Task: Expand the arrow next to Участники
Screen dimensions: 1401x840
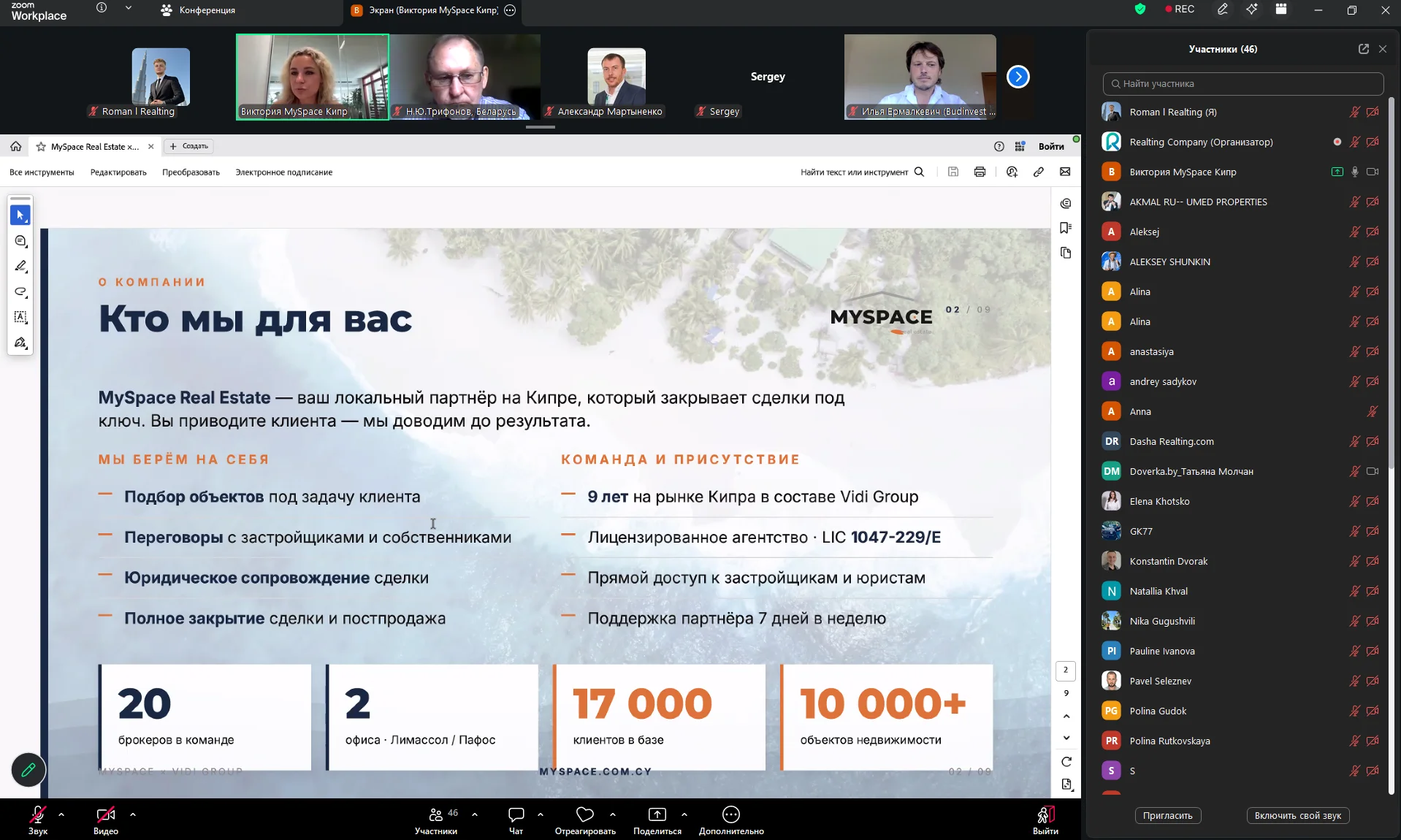Action: click(x=475, y=814)
